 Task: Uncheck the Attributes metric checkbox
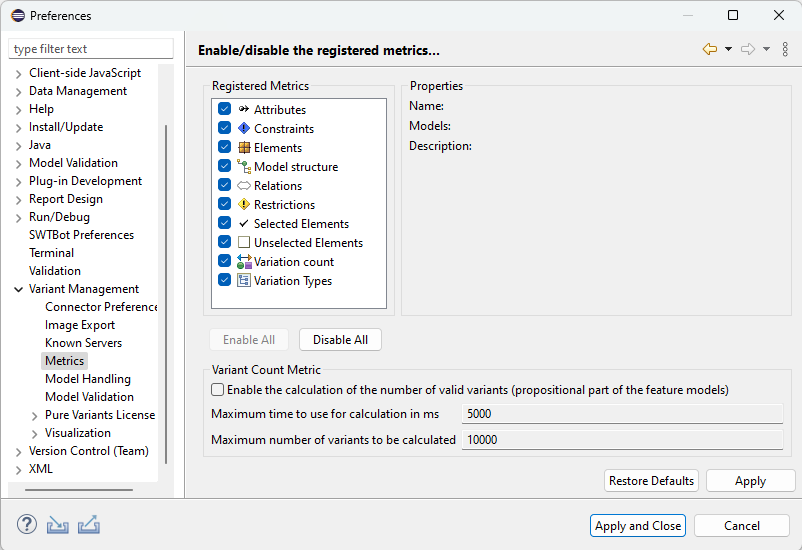coord(225,109)
